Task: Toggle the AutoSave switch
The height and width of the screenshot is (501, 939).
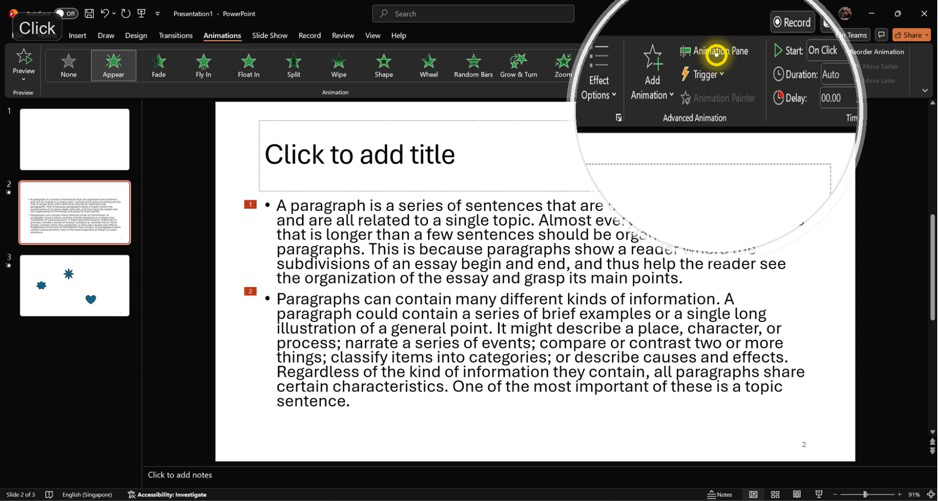Action: click(x=66, y=13)
